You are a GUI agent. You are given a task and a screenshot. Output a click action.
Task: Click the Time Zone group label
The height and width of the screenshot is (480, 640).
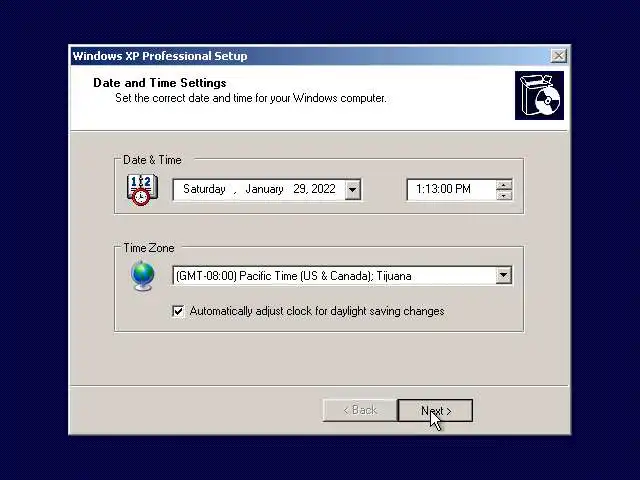click(149, 248)
